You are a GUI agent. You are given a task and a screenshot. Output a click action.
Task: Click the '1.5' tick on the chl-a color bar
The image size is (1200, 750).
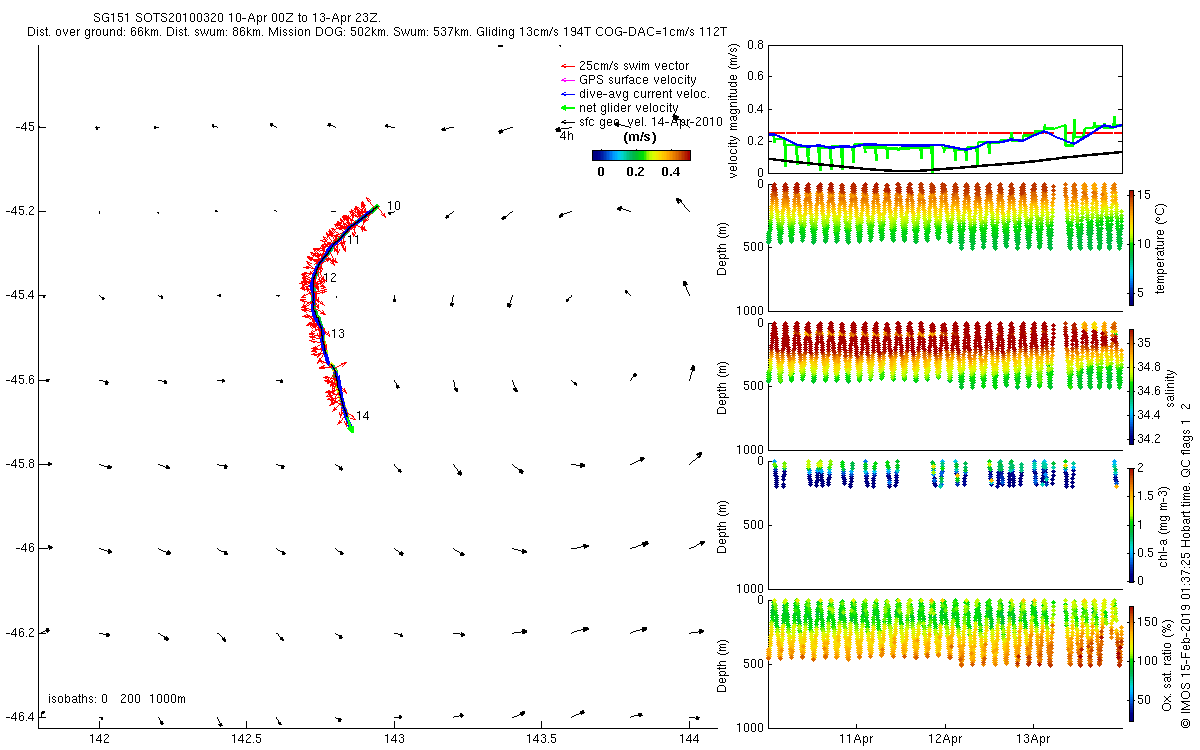pyautogui.click(x=1147, y=494)
